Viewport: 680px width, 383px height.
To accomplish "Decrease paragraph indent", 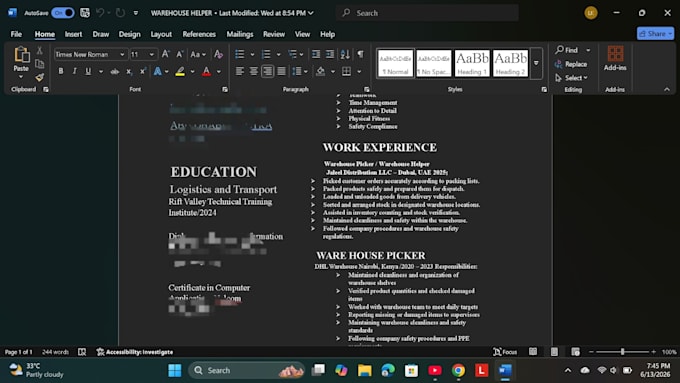I will click(x=316, y=54).
